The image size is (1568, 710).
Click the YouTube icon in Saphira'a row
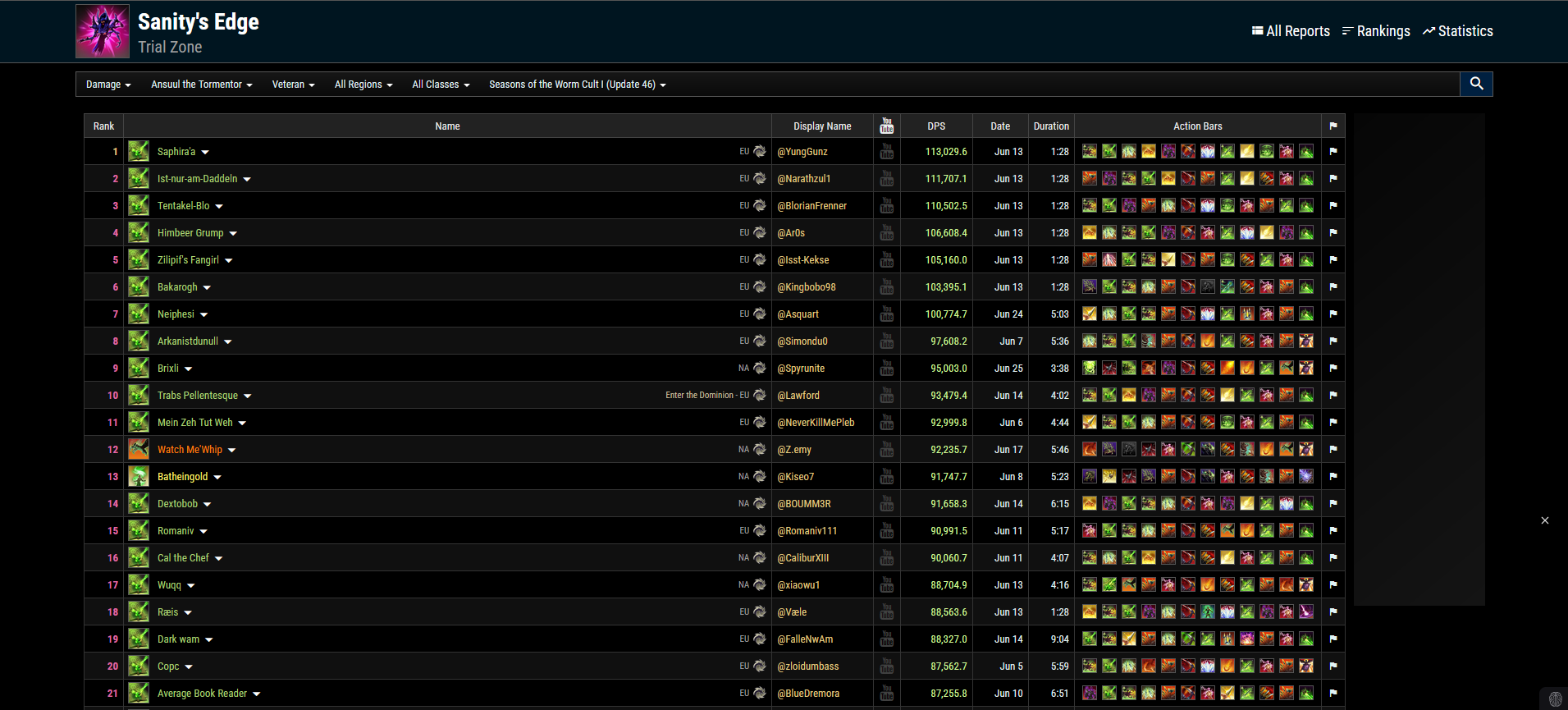887,151
